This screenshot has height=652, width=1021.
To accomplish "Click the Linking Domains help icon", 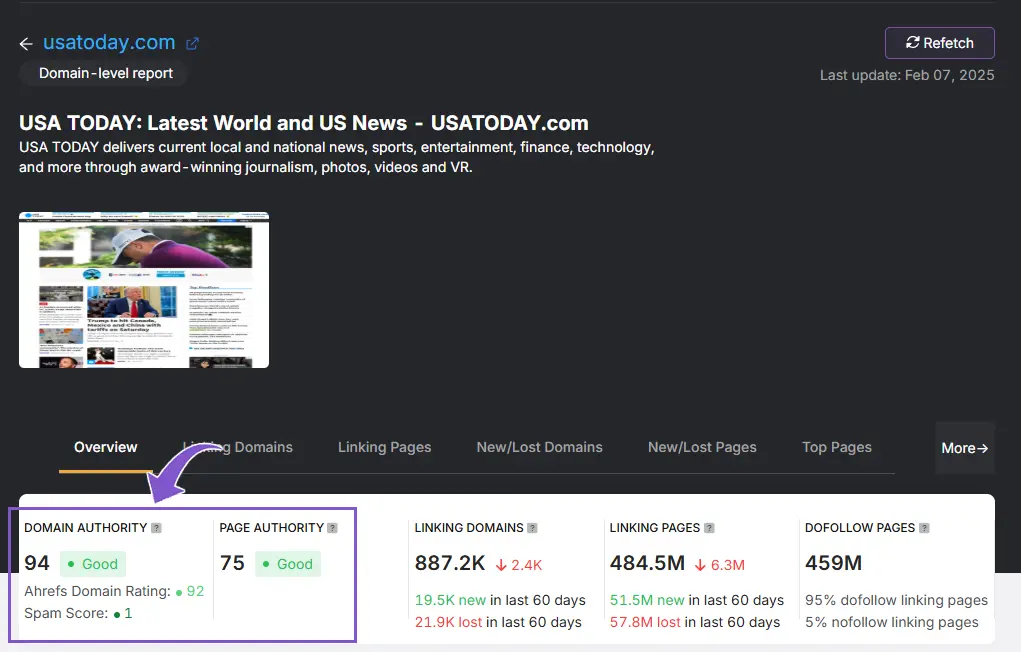I will click(x=532, y=528).
